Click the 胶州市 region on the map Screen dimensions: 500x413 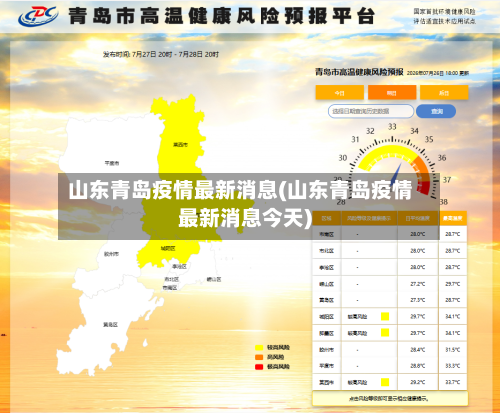(x=111, y=254)
